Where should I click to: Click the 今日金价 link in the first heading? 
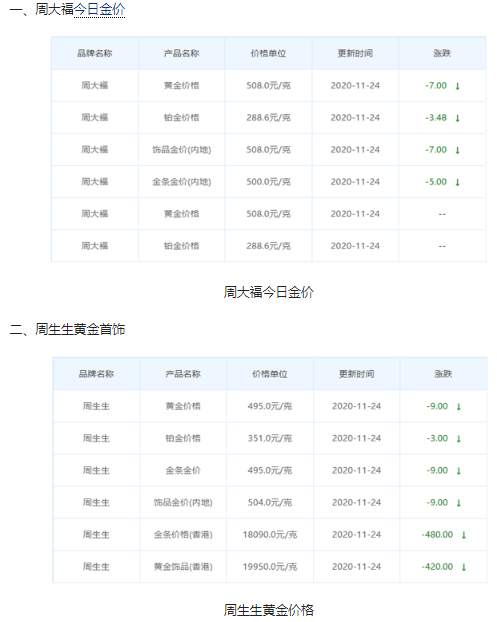pyautogui.click(x=100, y=10)
